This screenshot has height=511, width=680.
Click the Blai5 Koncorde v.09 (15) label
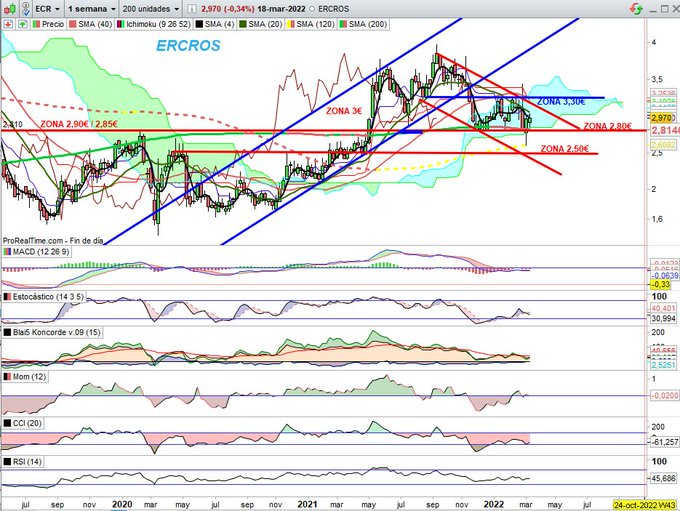click(x=56, y=332)
